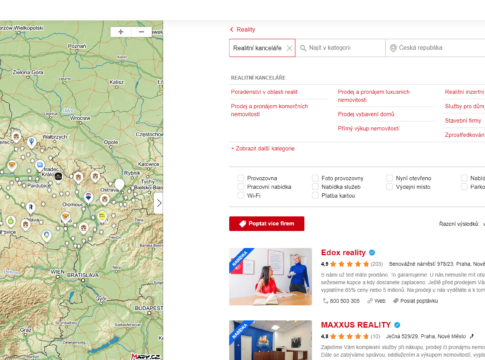Image resolution: width=485 pixels, height=360 pixels.
Task: Expand the map panel with the arrow
Action: coord(159,203)
